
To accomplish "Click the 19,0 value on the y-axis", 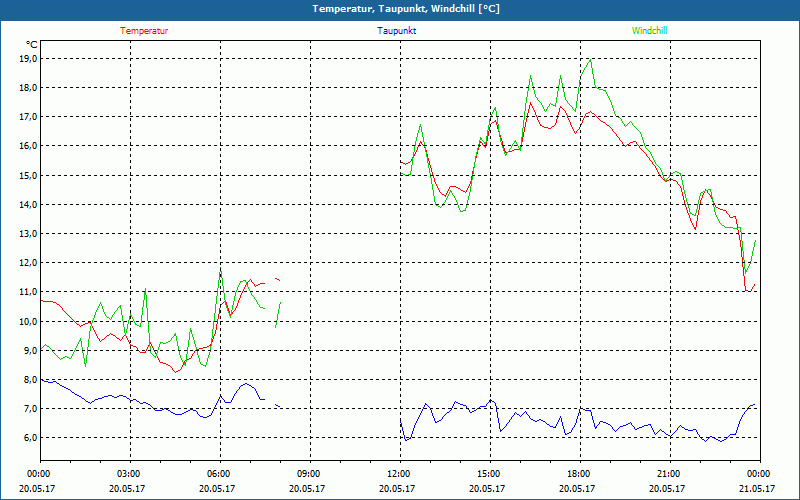I will pyautogui.click(x=27, y=59).
